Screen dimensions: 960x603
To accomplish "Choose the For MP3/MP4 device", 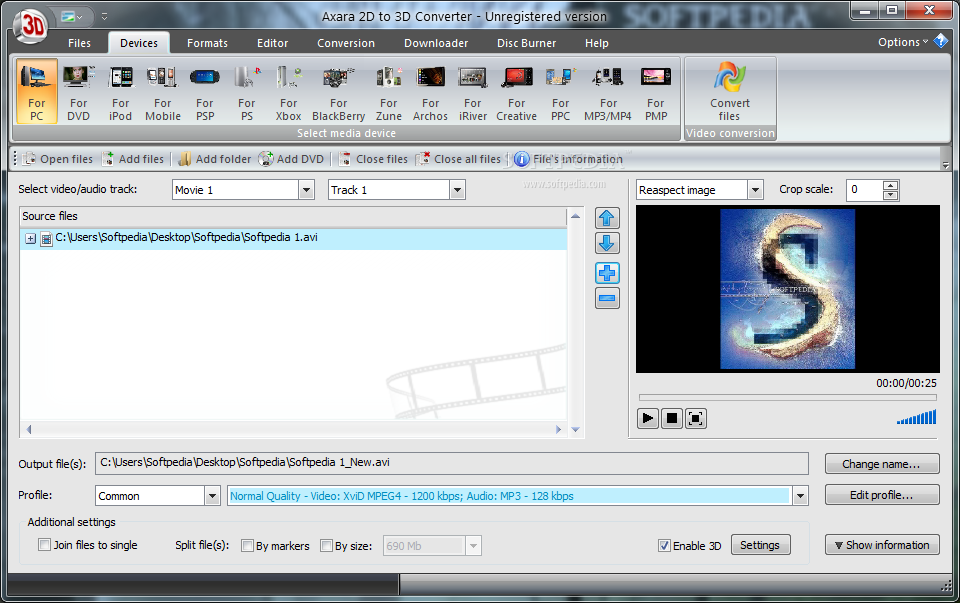I will tap(608, 92).
